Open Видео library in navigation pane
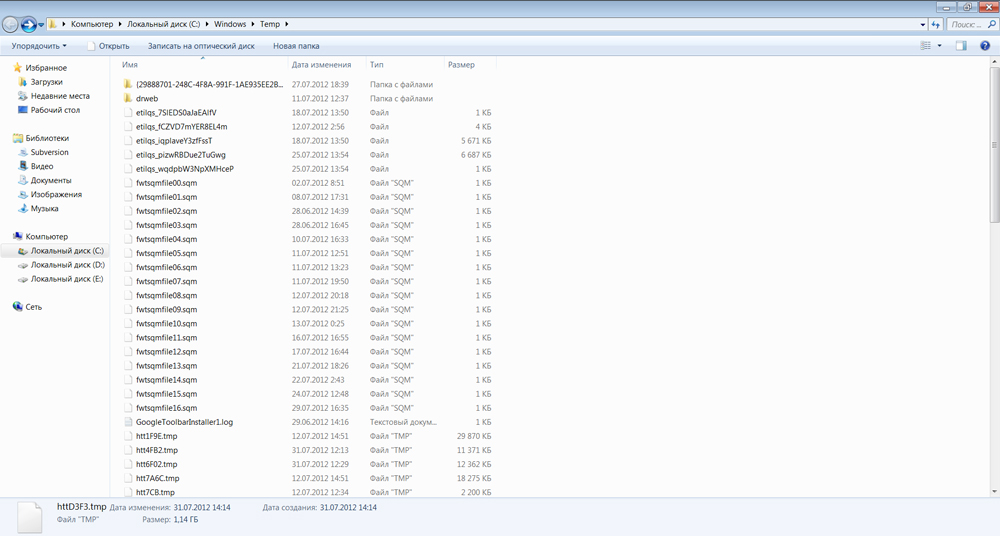The image size is (1000, 536). pyautogui.click(x=42, y=166)
